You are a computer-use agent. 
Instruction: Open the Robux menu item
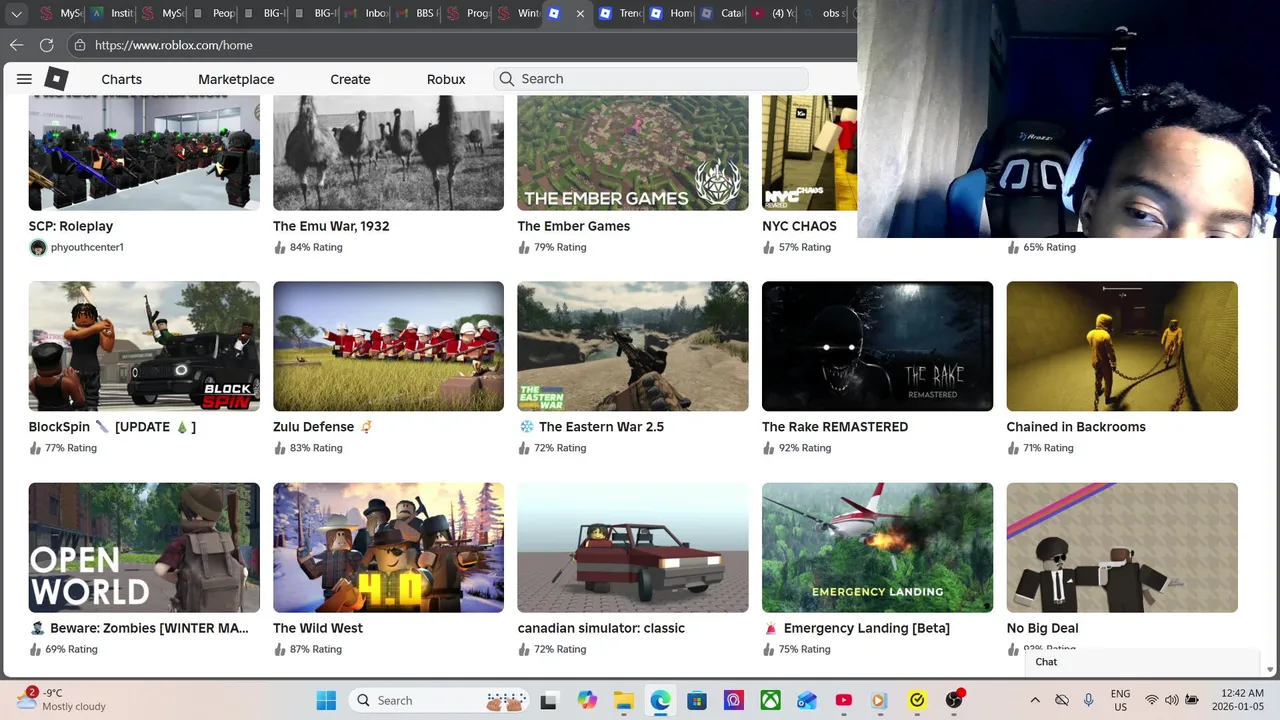(x=446, y=79)
